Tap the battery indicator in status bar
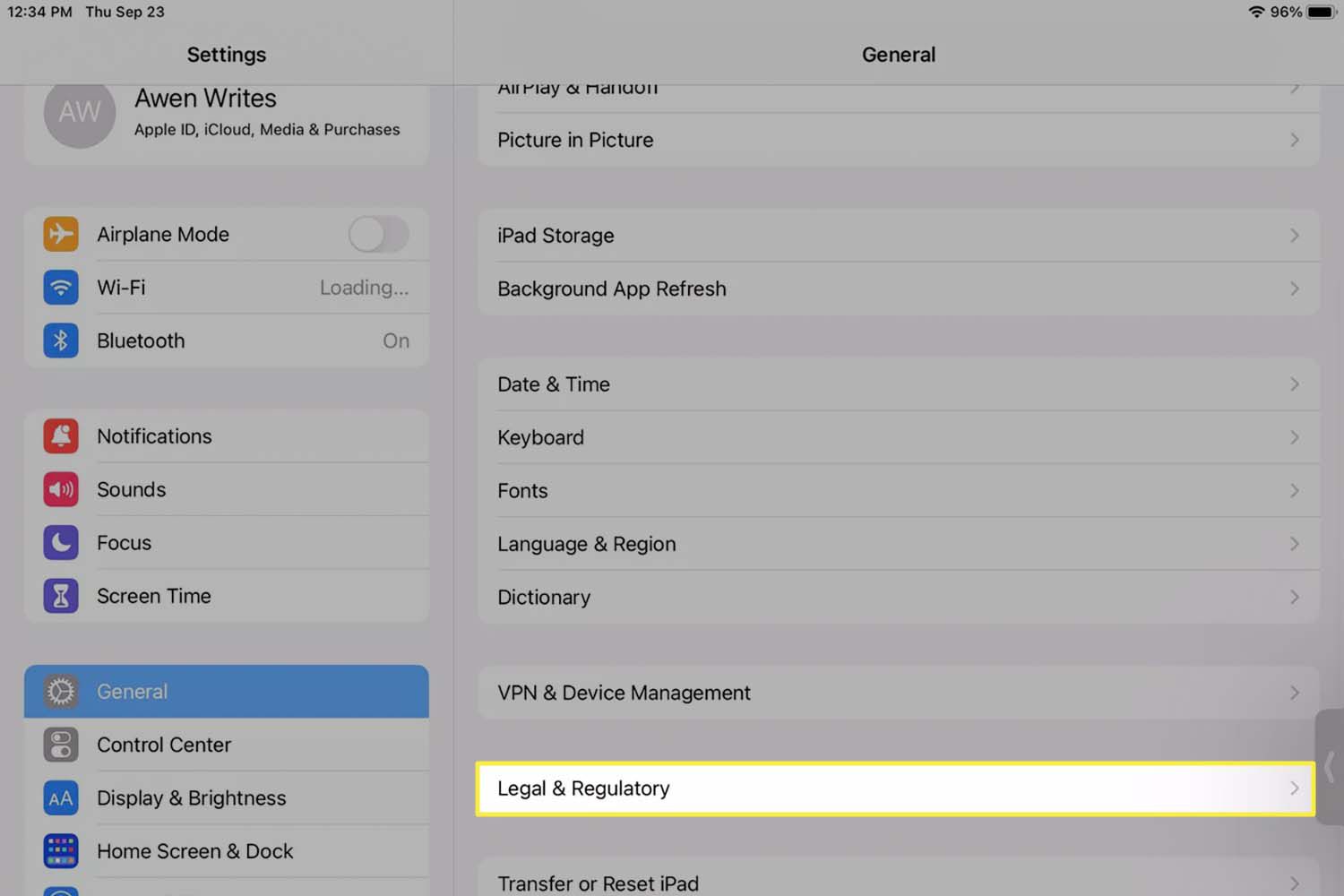Viewport: 1344px width, 896px height. 1321,13
